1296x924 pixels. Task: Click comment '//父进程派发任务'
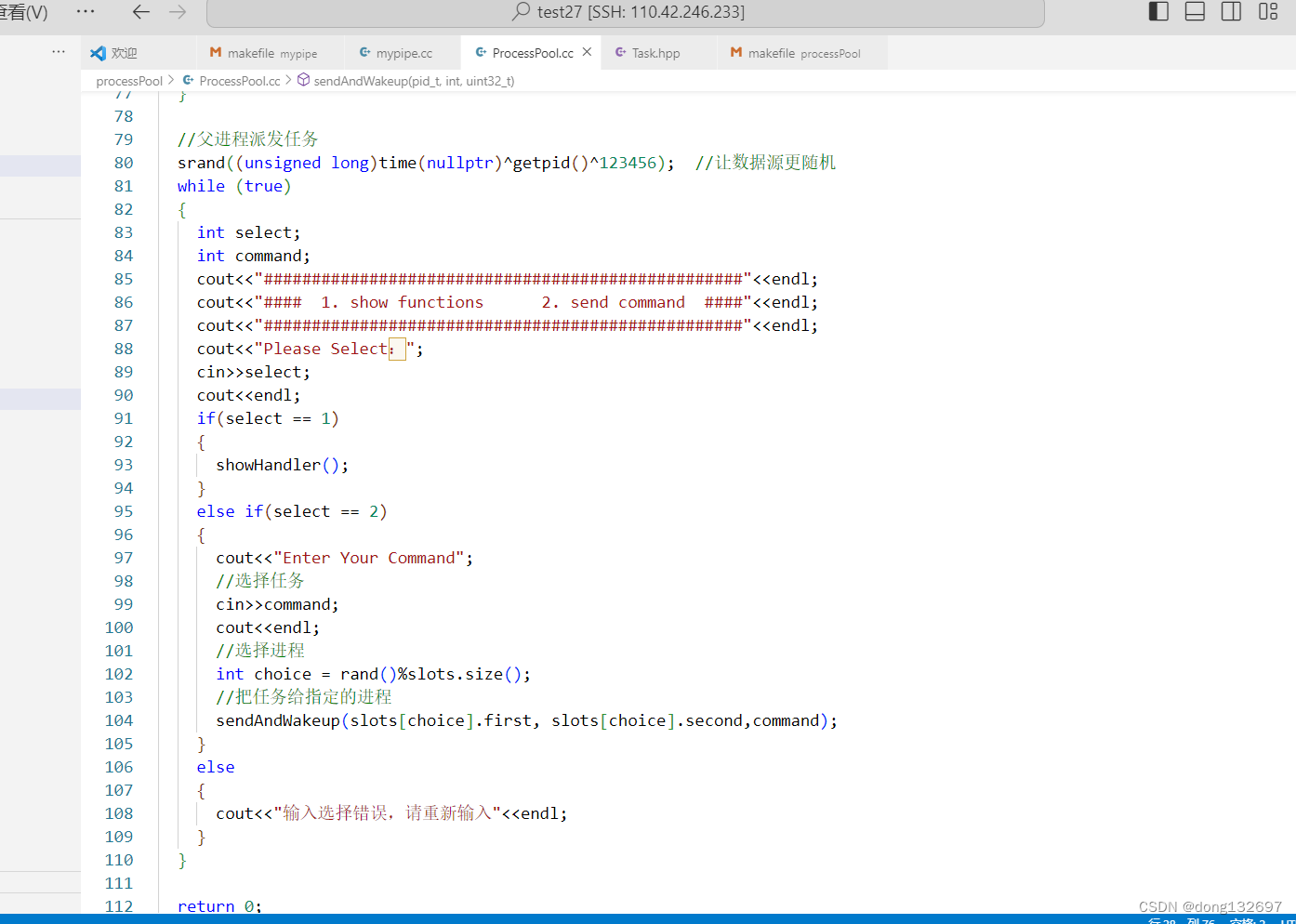coord(248,139)
